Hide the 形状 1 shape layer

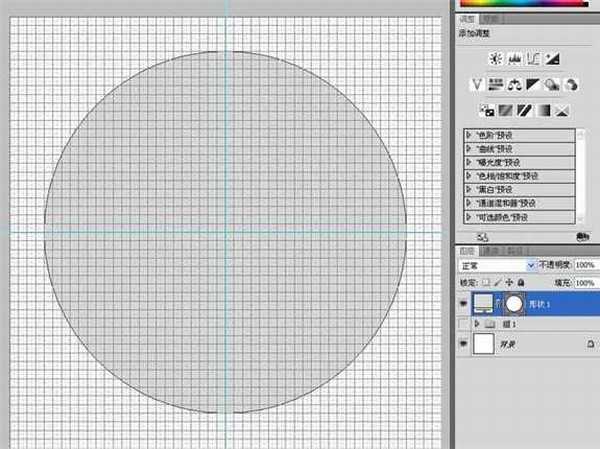click(465, 303)
